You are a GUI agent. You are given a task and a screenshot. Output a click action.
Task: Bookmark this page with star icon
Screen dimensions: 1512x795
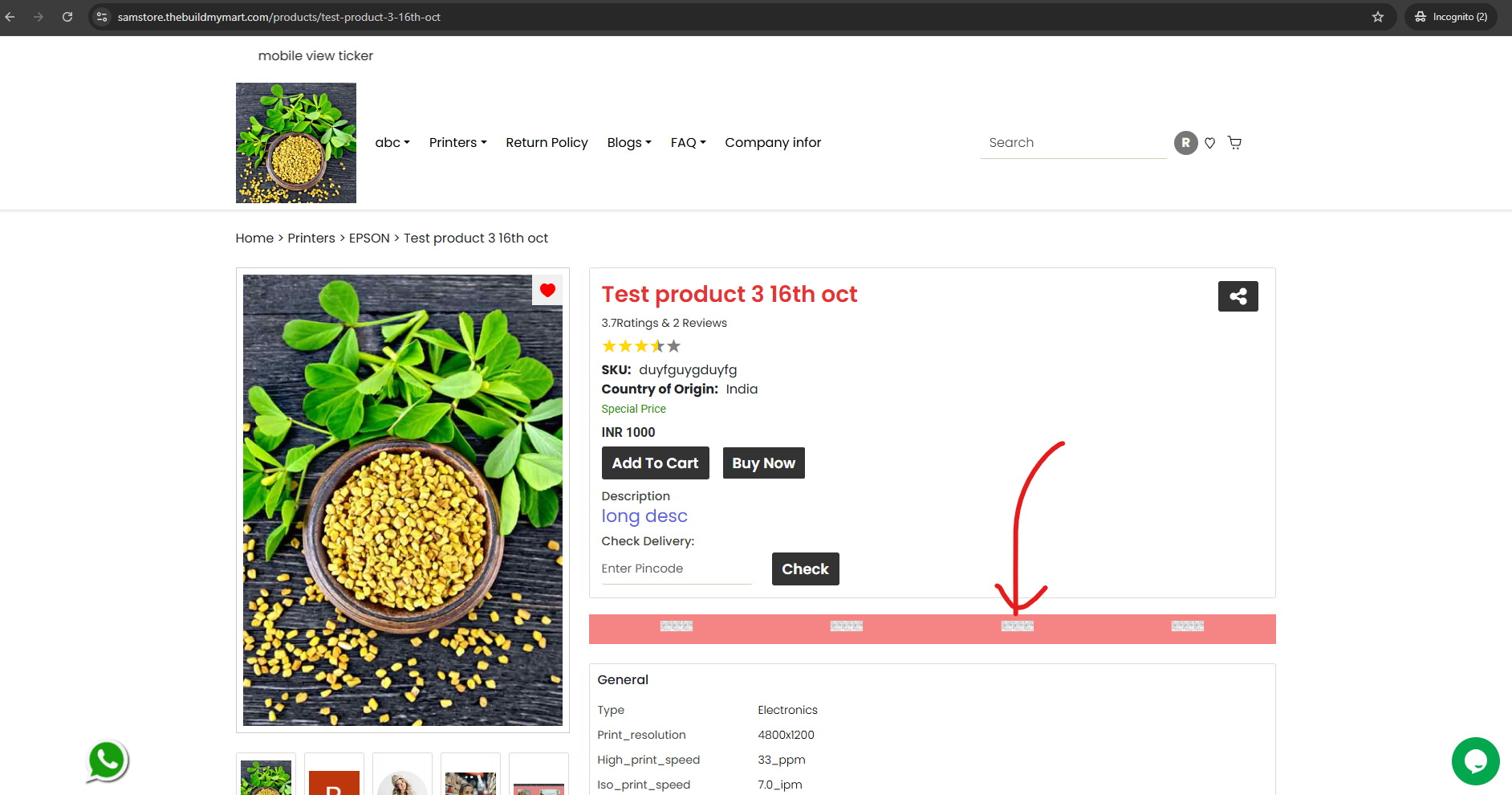[1378, 17]
